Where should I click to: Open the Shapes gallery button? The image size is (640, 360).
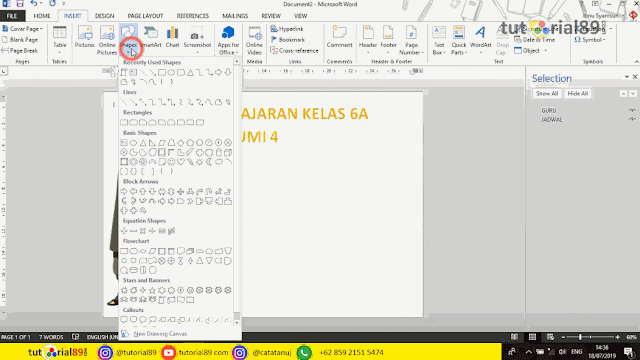click(x=128, y=40)
